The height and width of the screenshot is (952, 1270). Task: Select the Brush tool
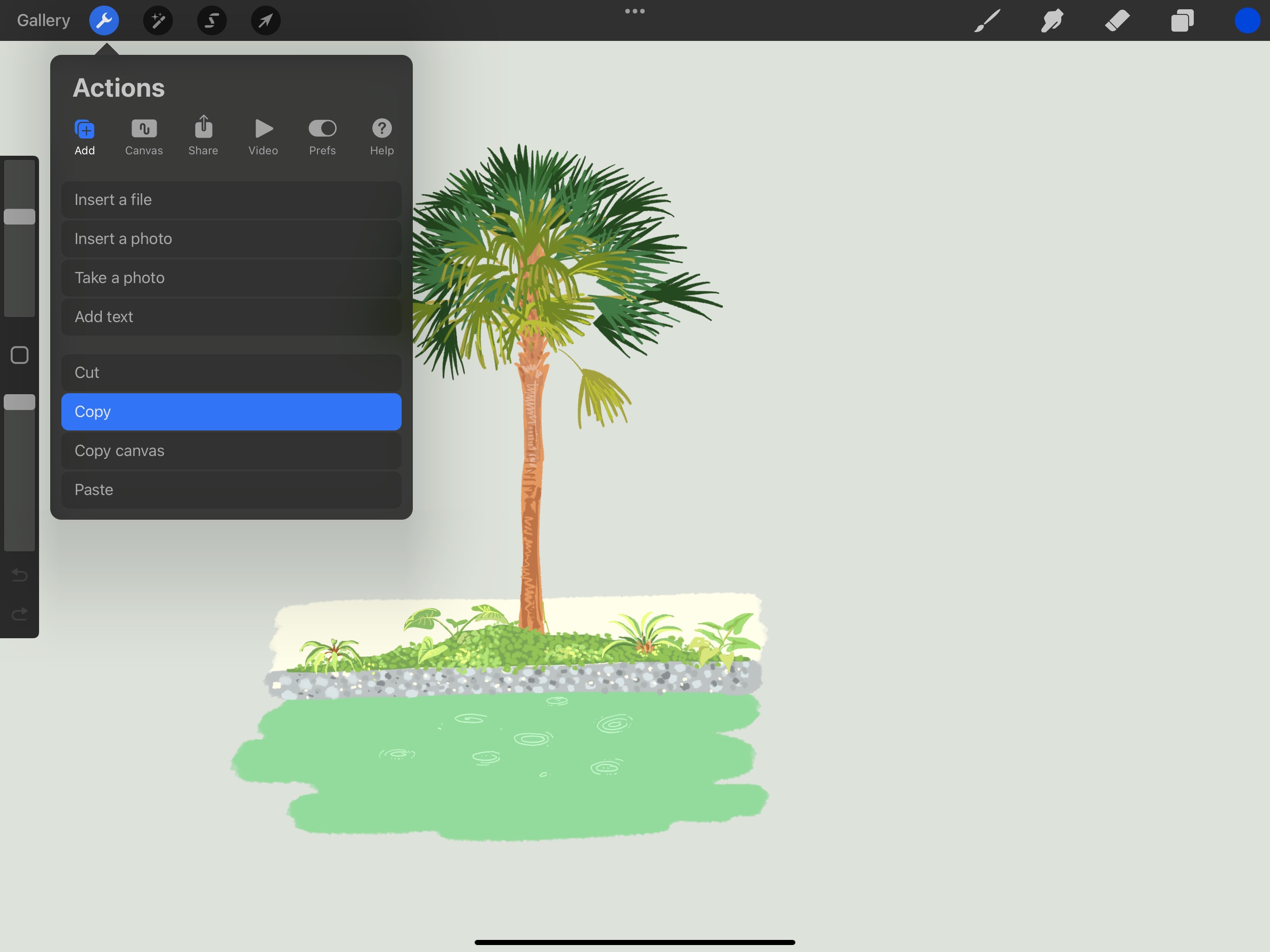[986, 20]
